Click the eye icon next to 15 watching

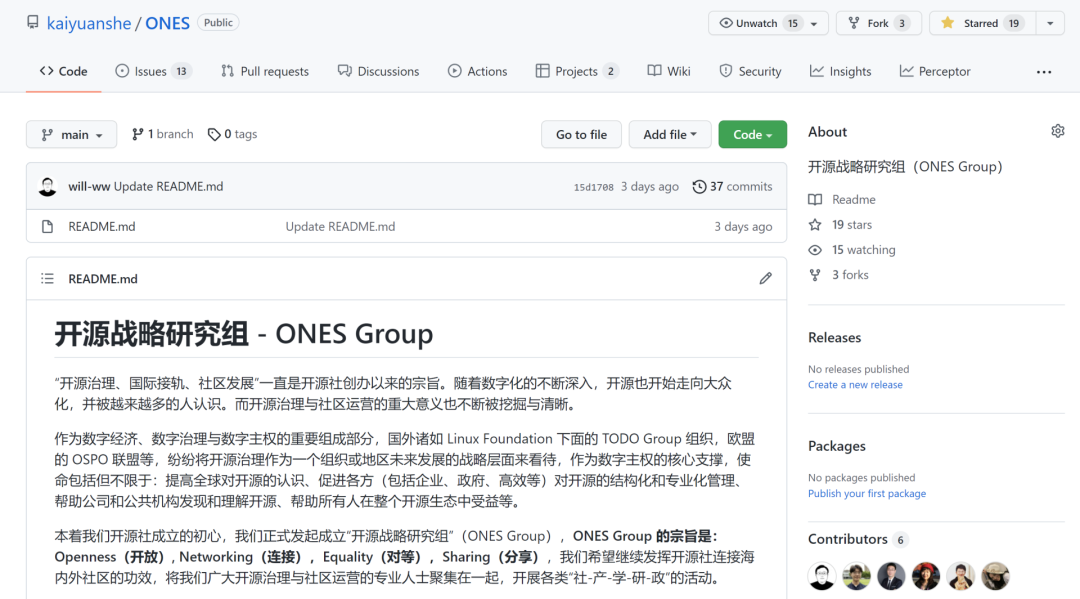[815, 250]
